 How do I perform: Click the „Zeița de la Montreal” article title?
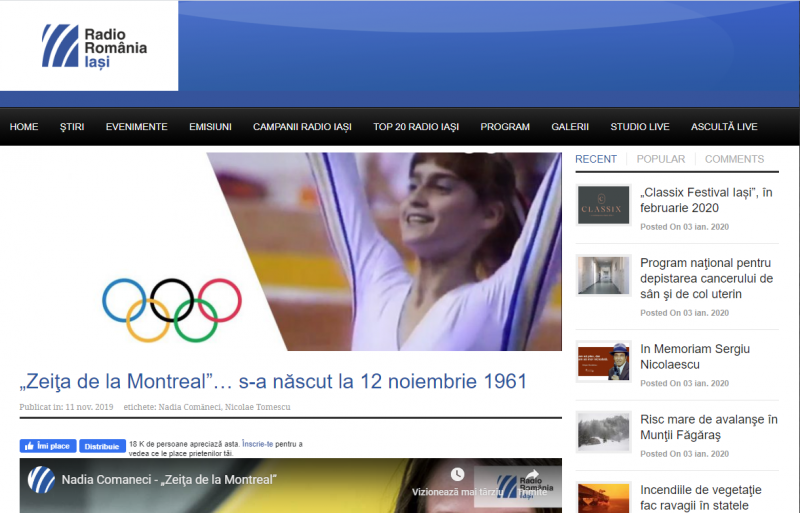pos(273,381)
